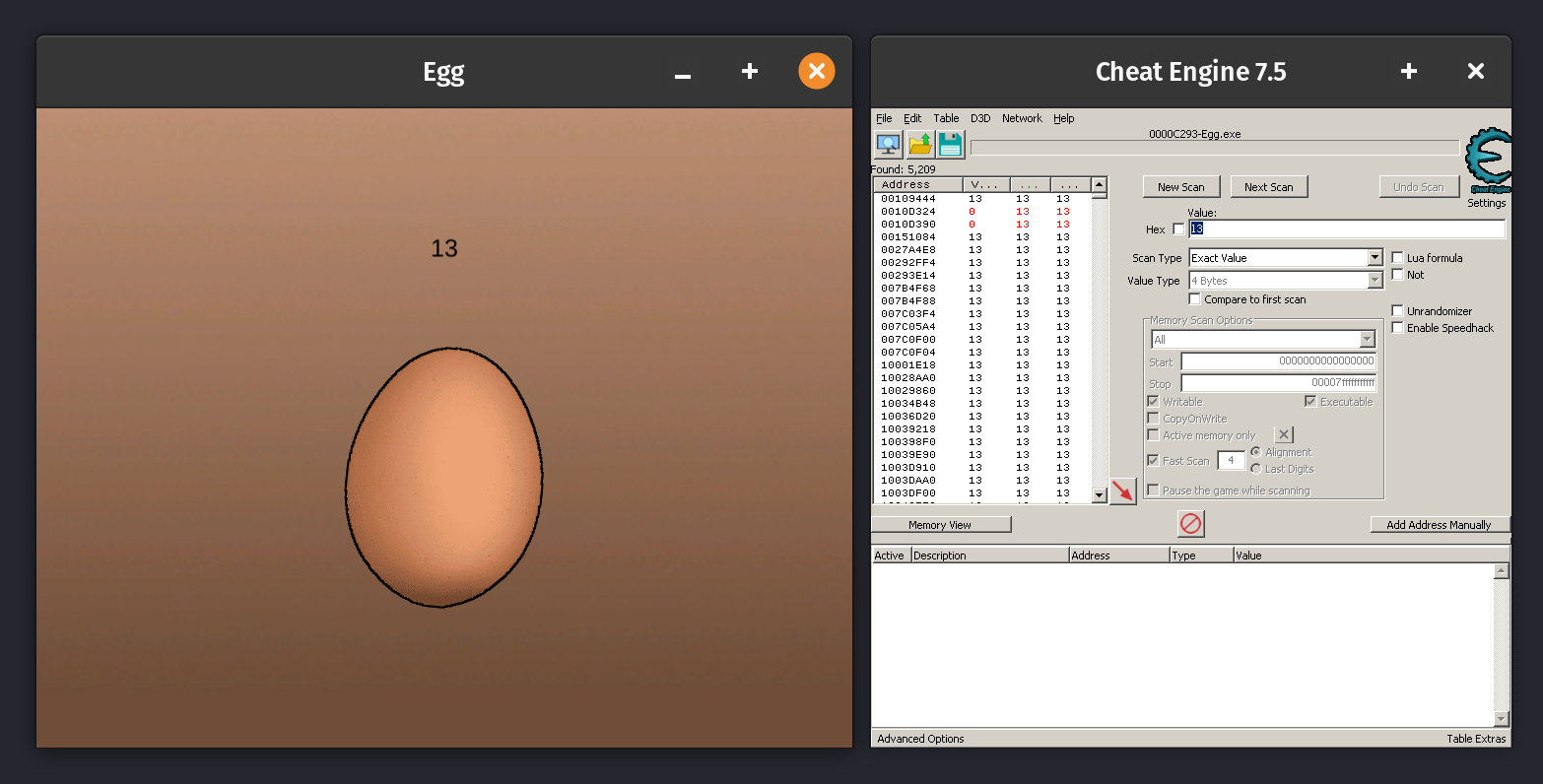Click the Type column header
1543x784 pixels.
1201,555
